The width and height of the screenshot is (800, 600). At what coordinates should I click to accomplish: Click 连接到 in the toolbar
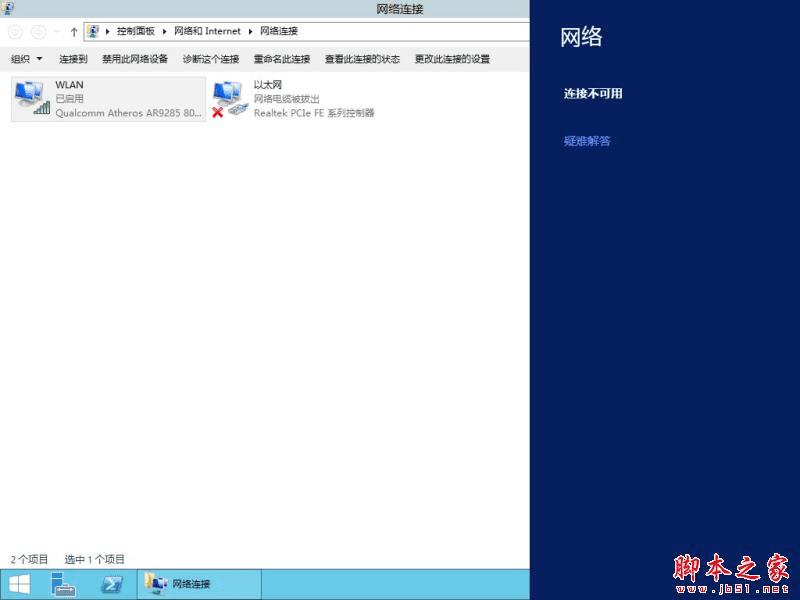(x=72, y=59)
